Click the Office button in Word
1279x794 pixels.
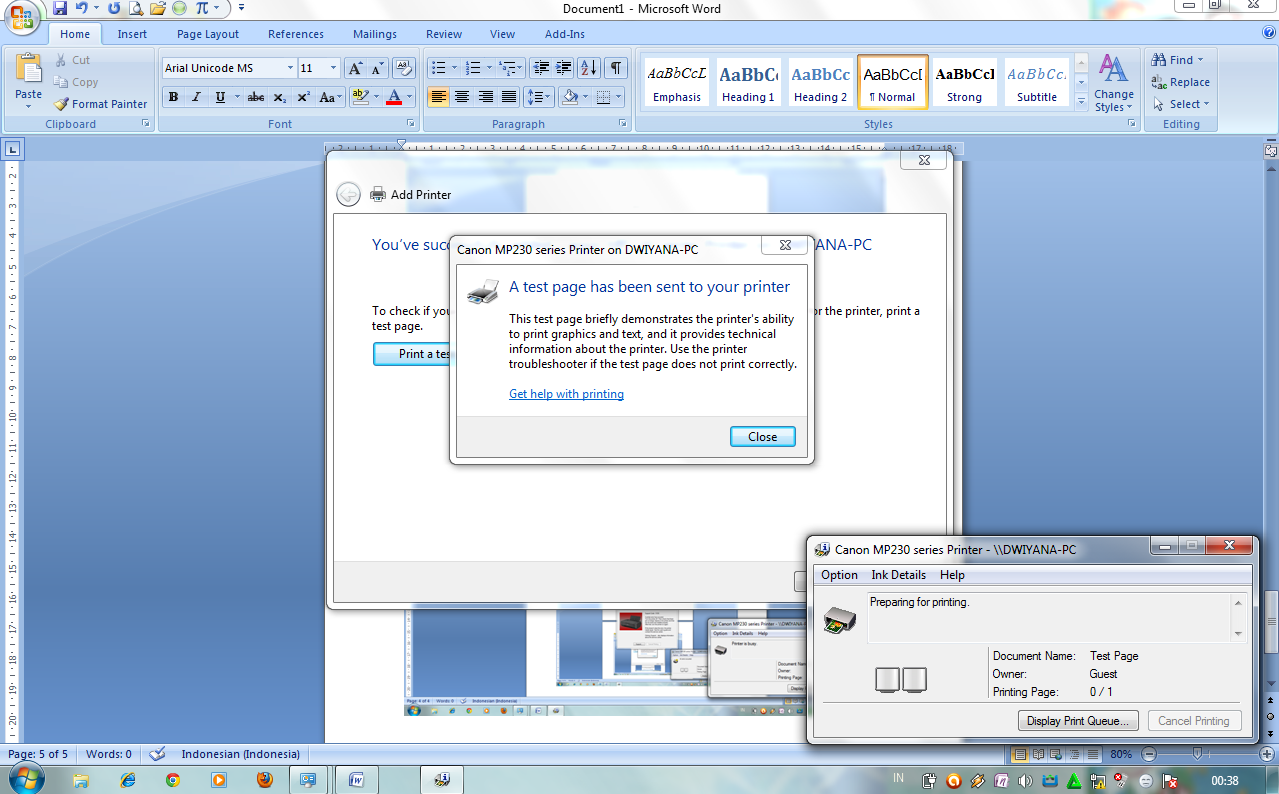tap(21, 18)
